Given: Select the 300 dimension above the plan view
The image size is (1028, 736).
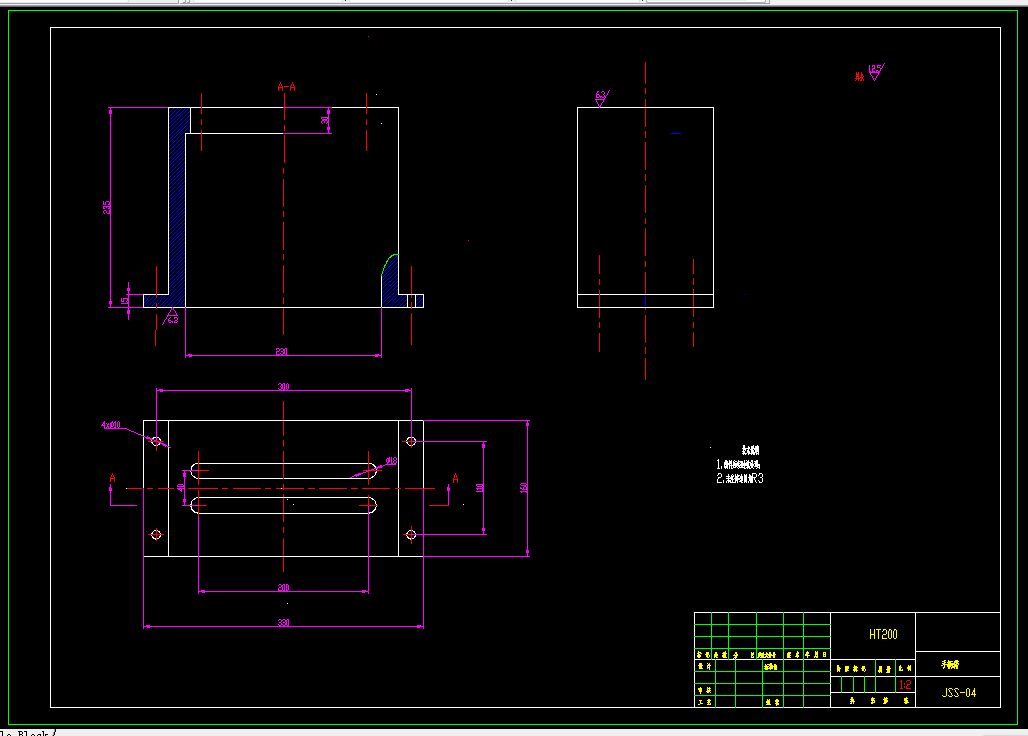Looking at the screenshot, I should point(283,387).
